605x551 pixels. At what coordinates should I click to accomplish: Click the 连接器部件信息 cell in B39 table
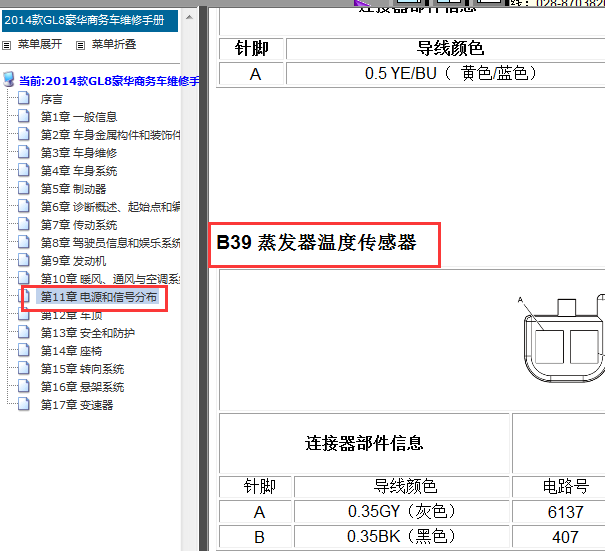pos(364,443)
